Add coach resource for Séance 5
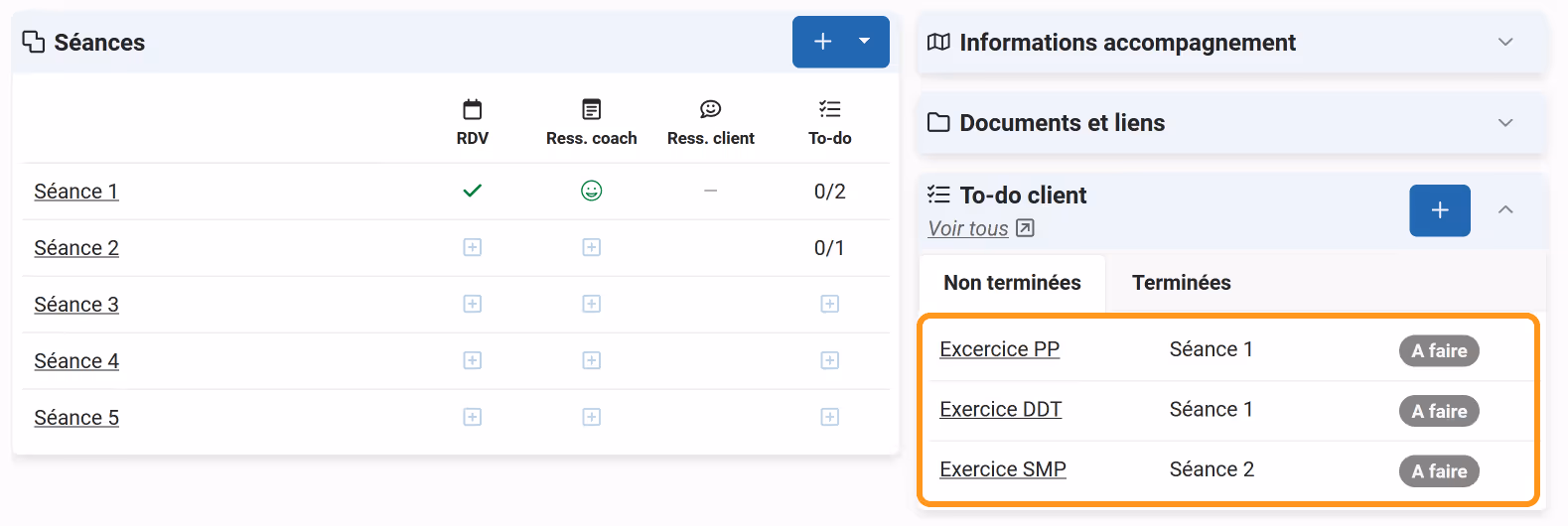Image resolution: width=1568 pixels, height=526 pixels. coord(592,417)
